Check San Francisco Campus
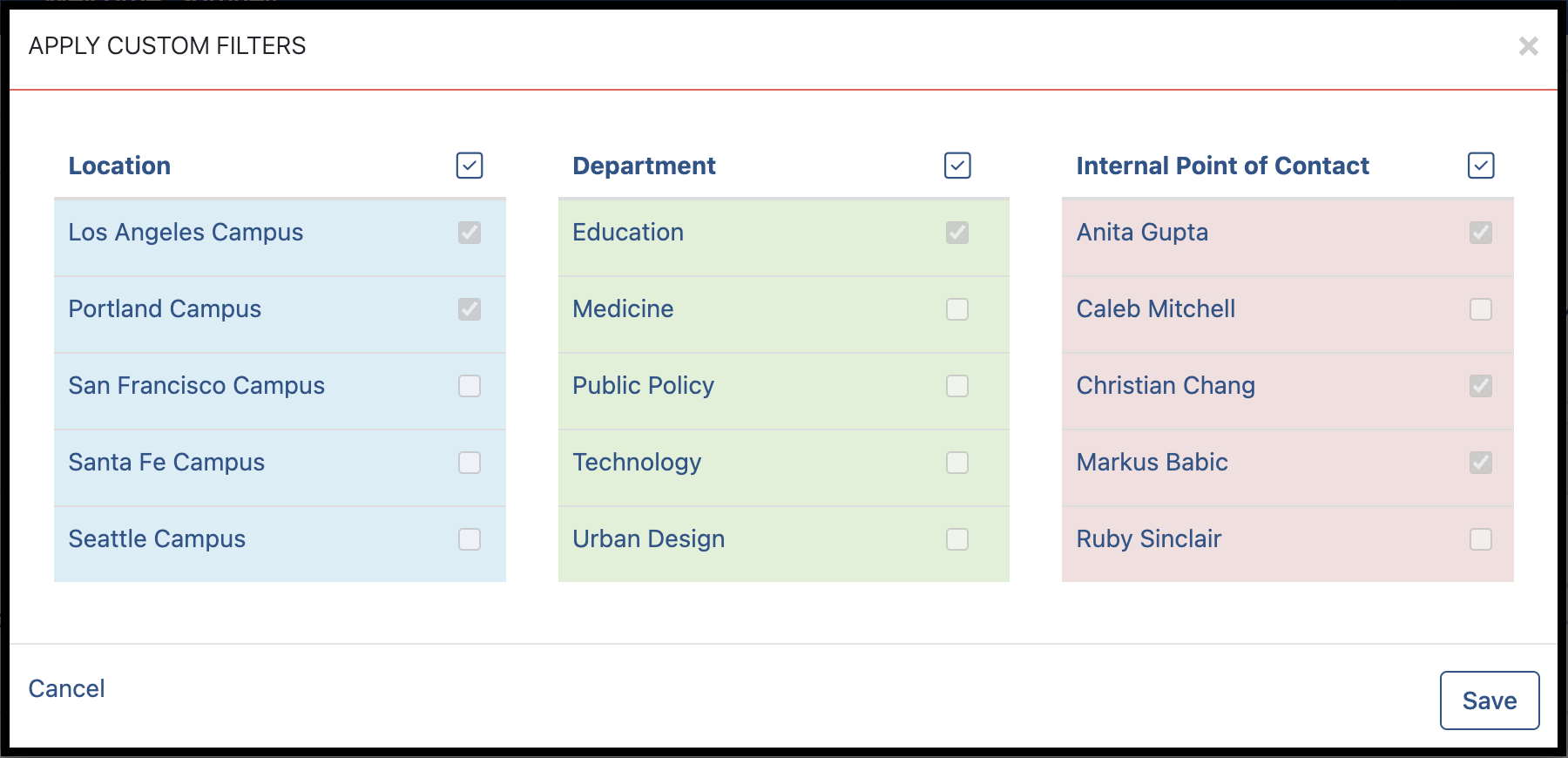The image size is (1568, 758). click(470, 386)
